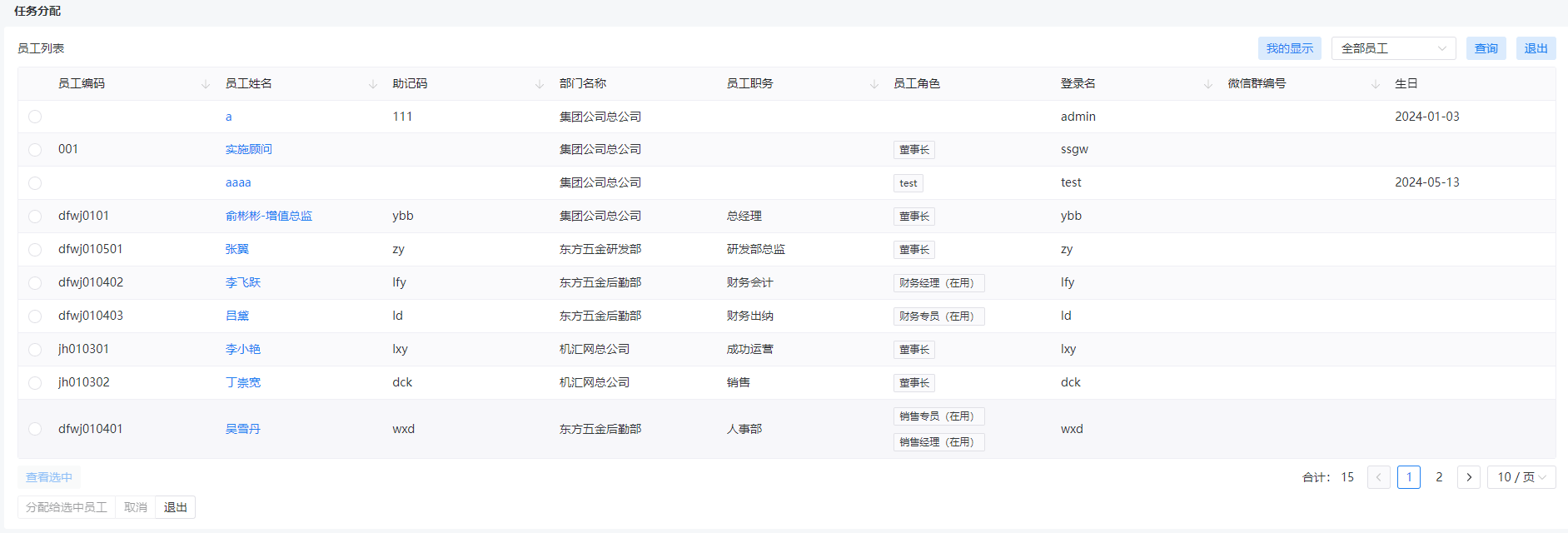The height and width of the screenshot is (533, 1568).
Task: Open employee link 吴雪丹
Action: click(243, 429)
